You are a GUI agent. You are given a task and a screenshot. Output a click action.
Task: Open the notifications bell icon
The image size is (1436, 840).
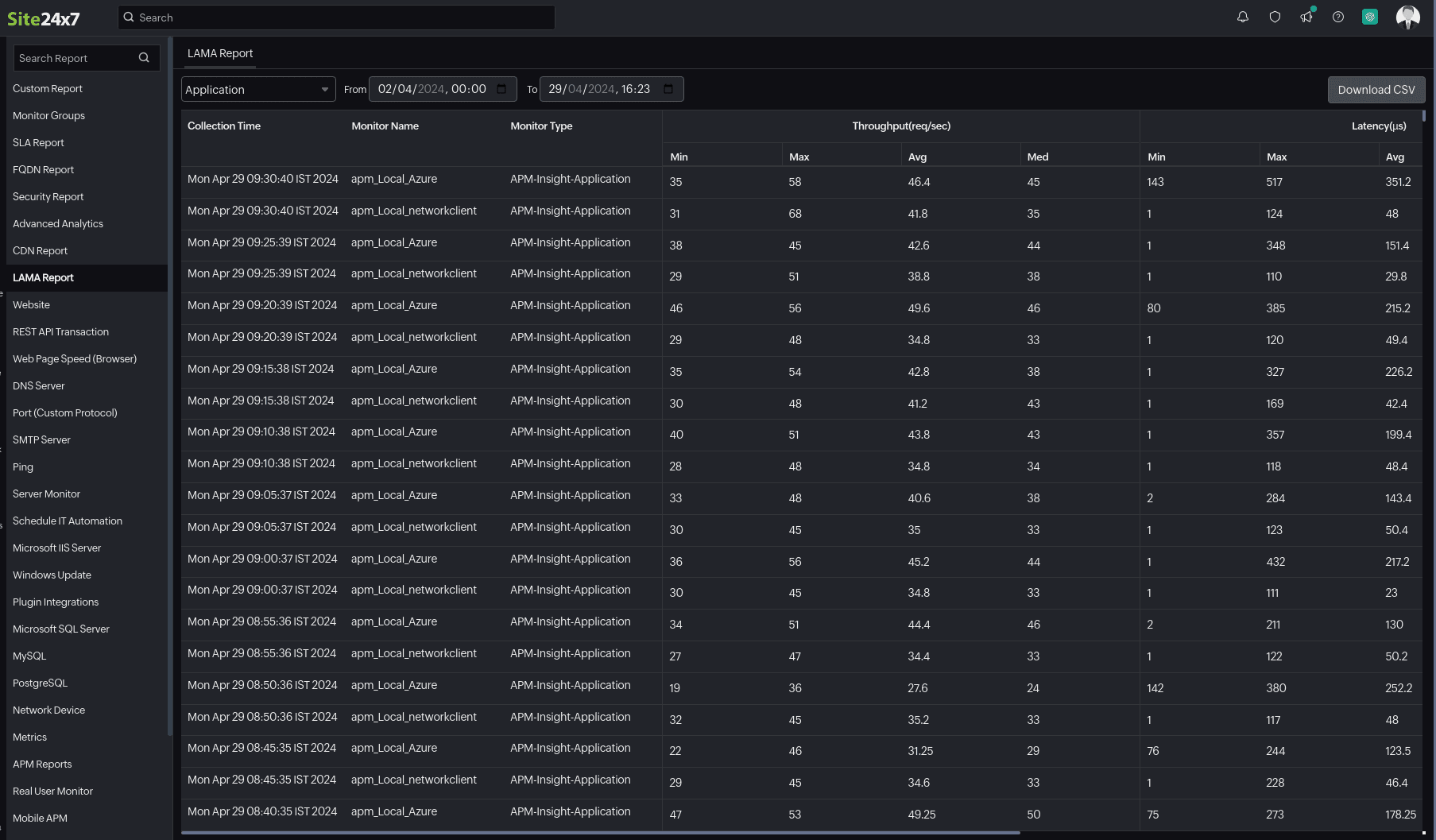(1243, 17)
